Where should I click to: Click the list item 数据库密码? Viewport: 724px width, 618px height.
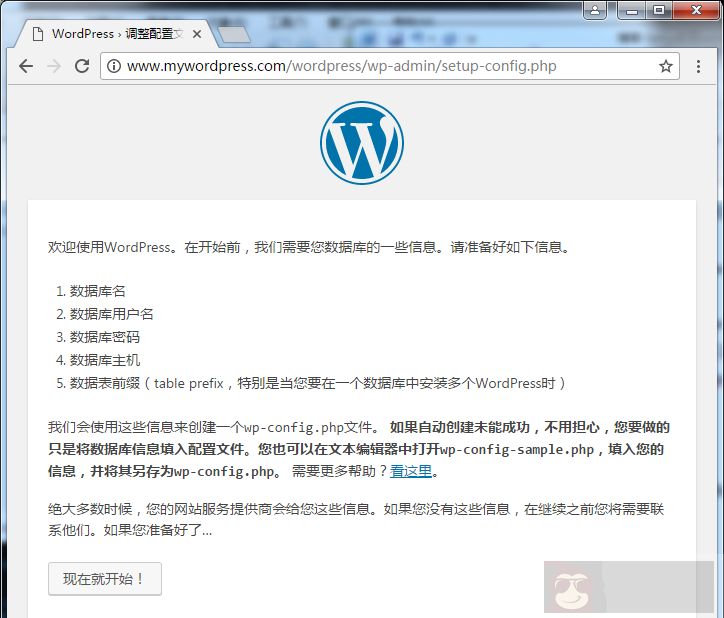point(104,337)
